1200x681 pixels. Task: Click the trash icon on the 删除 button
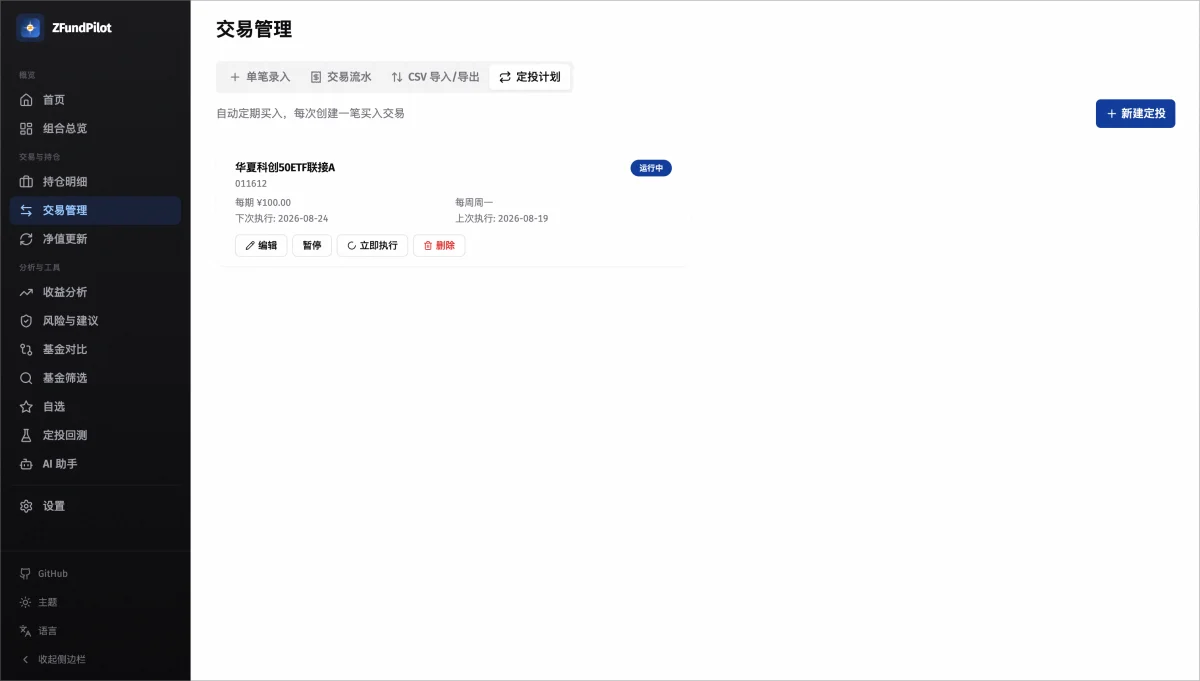pyautogui.click(x=428, y=245)
